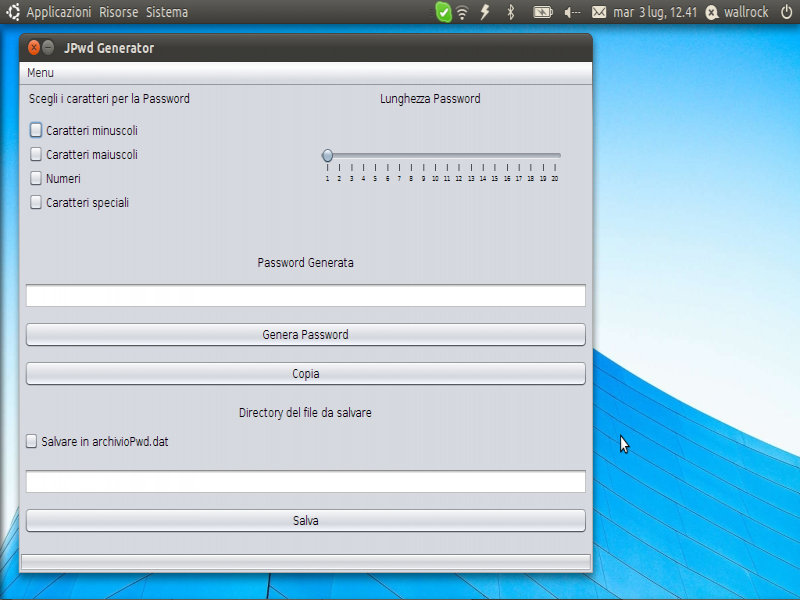Enable Caratteri minuscoli checkbox
The height and width of the screenshot is (600, 800).
point(36,130)
